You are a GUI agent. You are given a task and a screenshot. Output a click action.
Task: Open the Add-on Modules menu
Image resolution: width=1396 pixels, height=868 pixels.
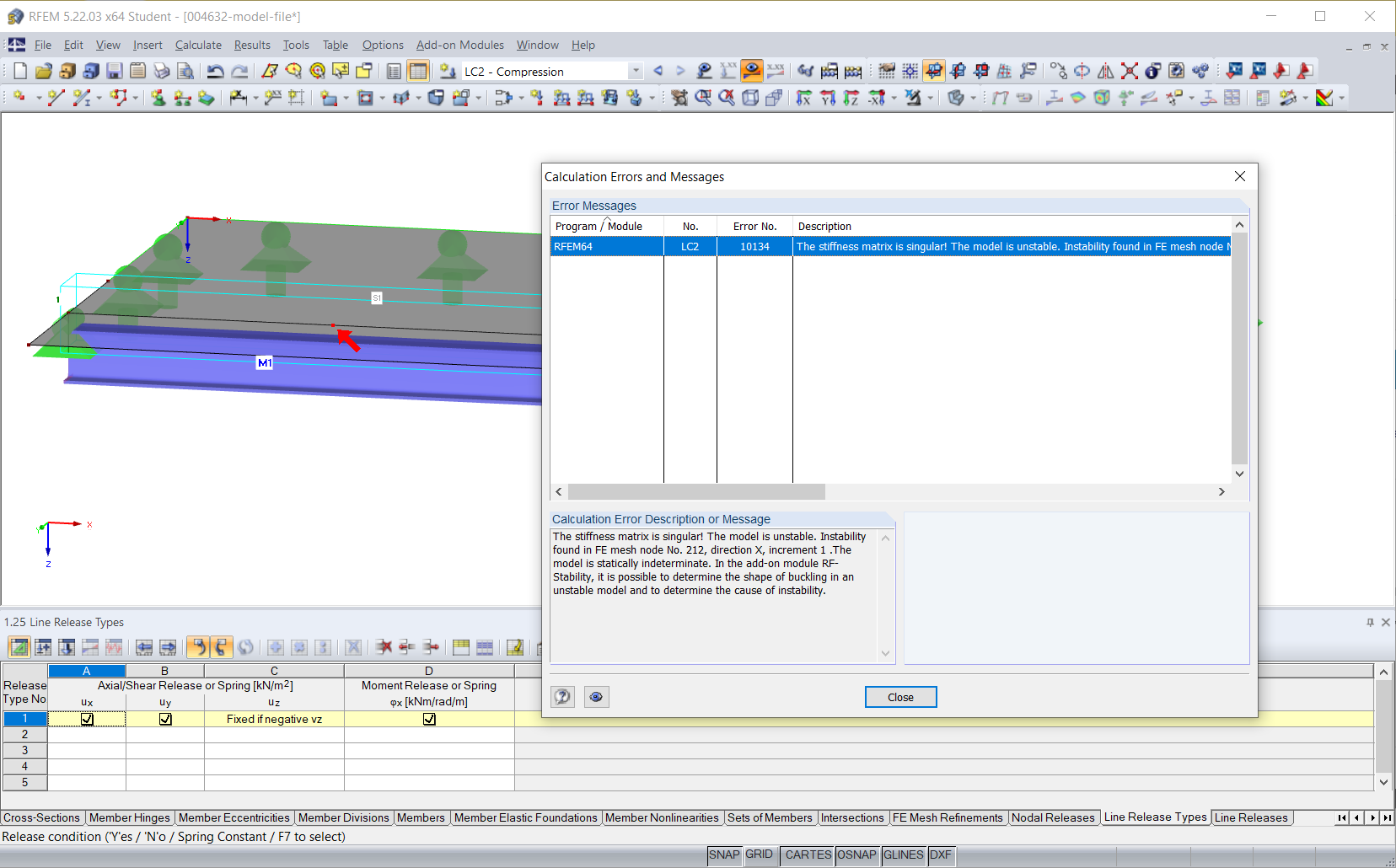460,45
